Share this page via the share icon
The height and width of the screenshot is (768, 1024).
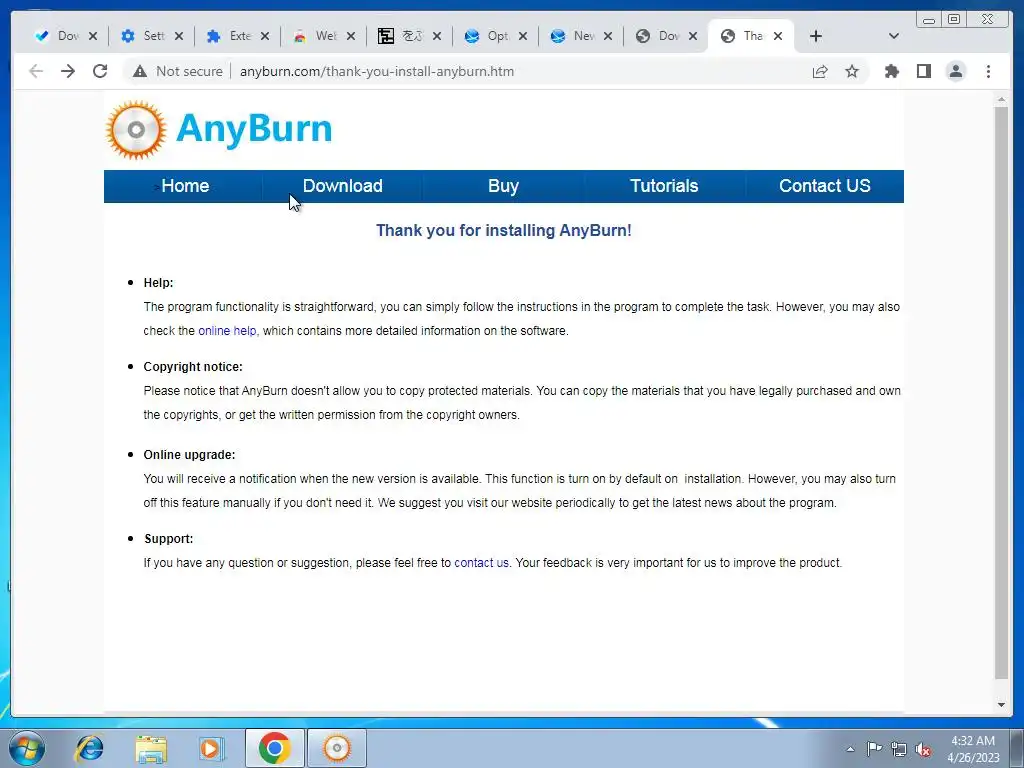click(820, 71)
